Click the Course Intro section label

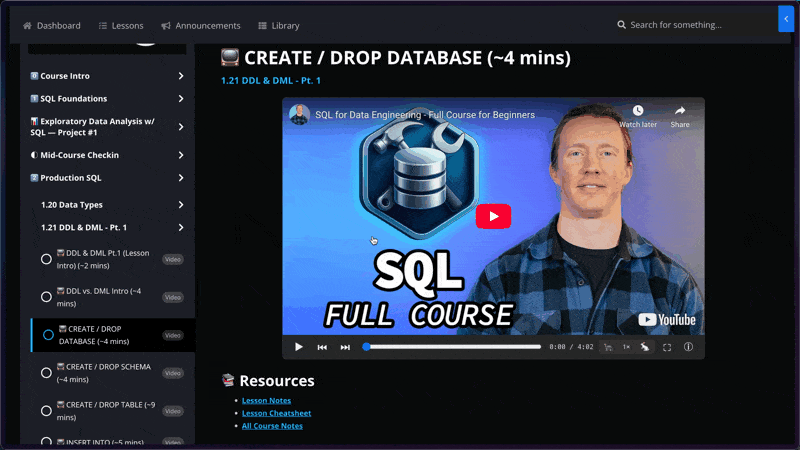pos(65,76)
